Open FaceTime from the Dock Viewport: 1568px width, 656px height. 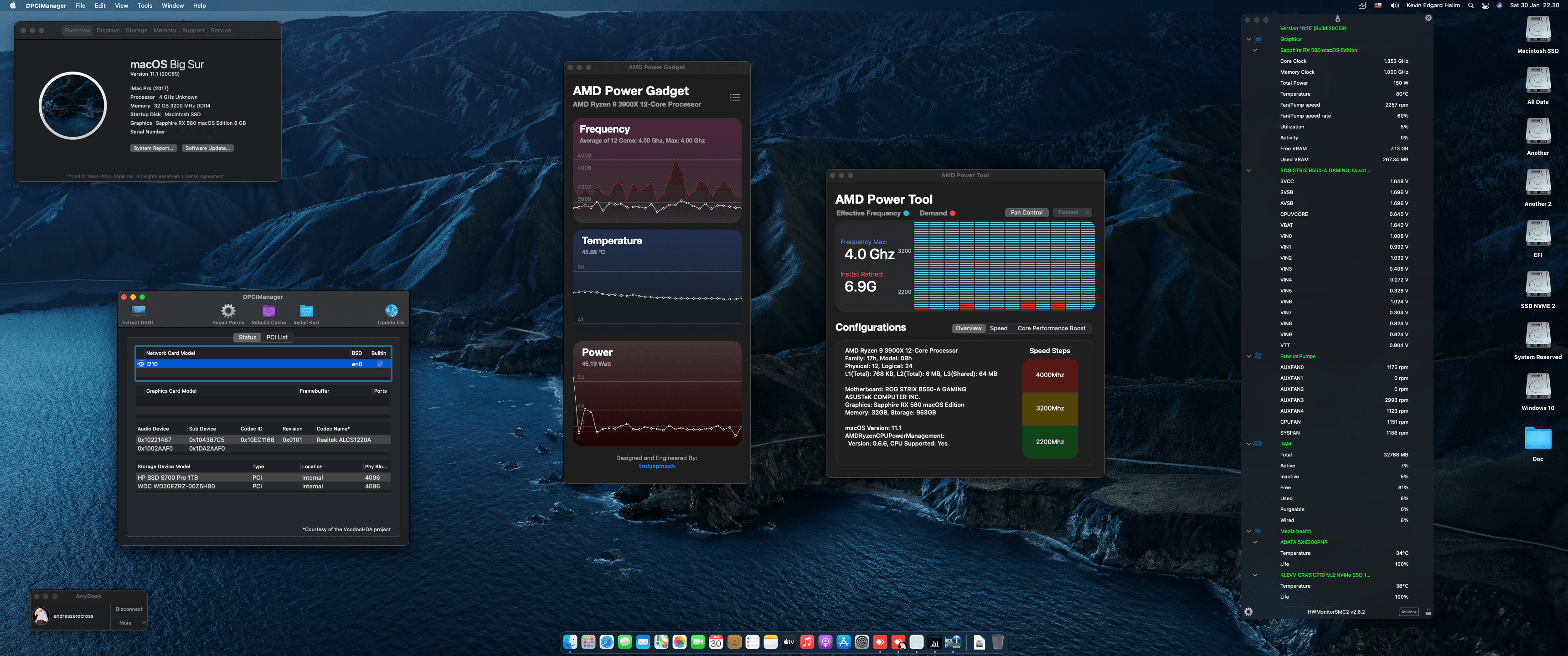tap(697, 641)
